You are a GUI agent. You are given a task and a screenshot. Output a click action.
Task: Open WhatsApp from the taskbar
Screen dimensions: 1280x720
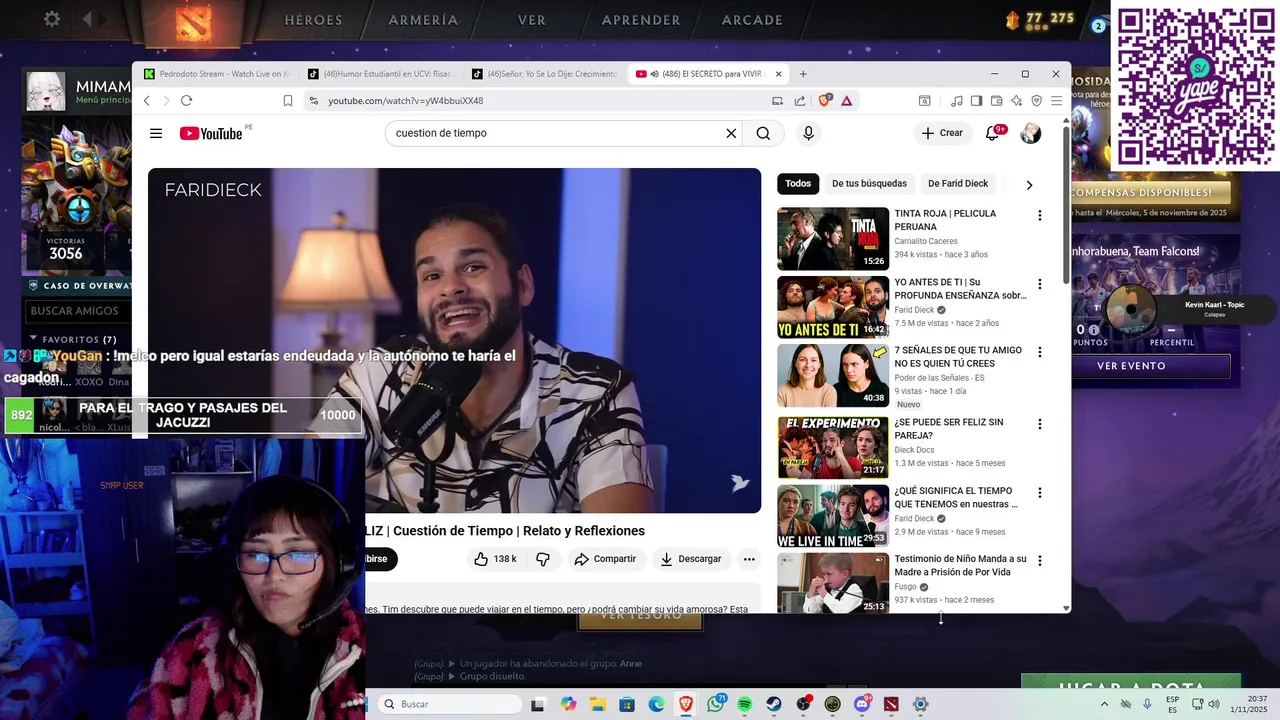(715, 704)
